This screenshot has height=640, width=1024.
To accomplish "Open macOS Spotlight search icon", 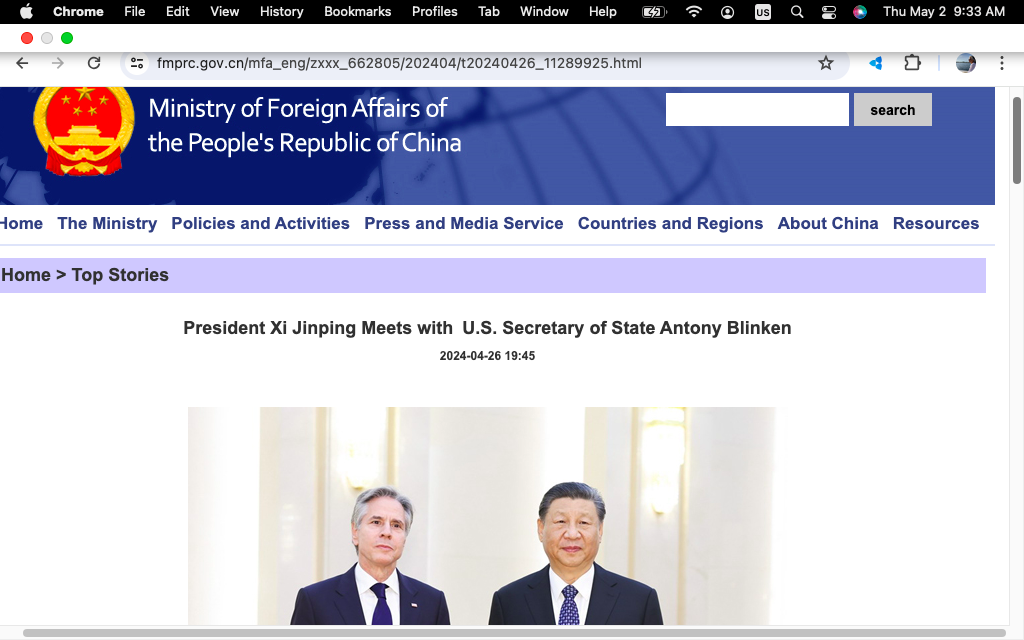I will (x=796, y=12).
